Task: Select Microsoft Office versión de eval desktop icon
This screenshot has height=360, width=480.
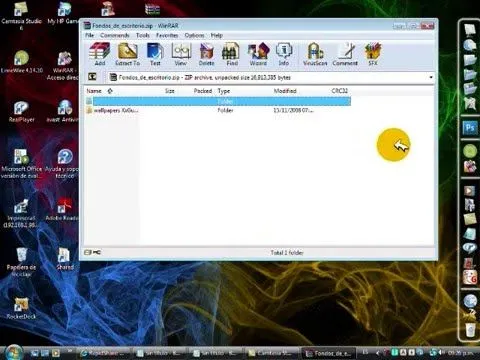Action: pyautogui.click(x=21, y=163)
